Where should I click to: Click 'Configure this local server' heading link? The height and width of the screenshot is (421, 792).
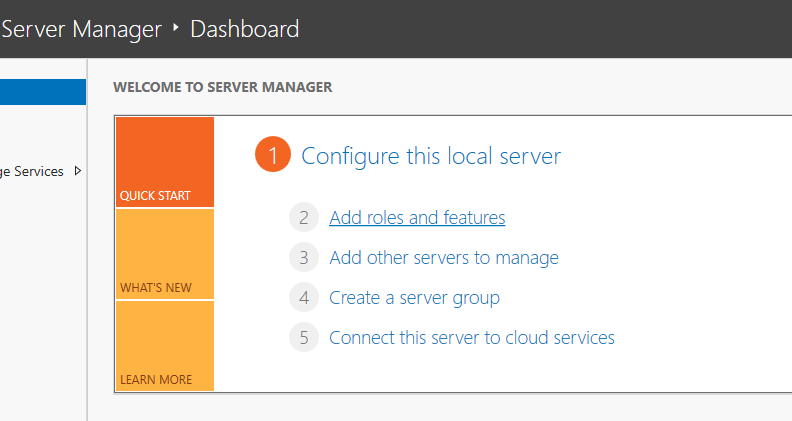pyautogui.click(x=431, y=156)
